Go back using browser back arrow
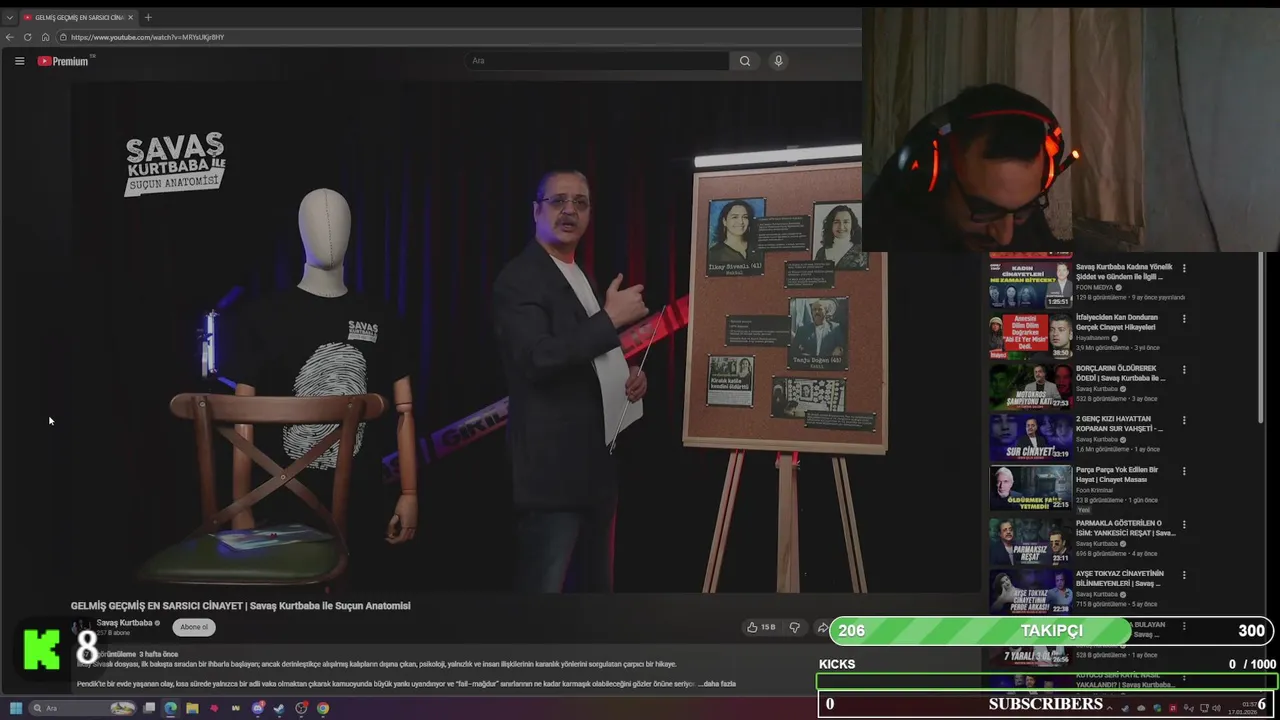The height and width of the screenshot is (720, 1280). [x=10, y=37]
